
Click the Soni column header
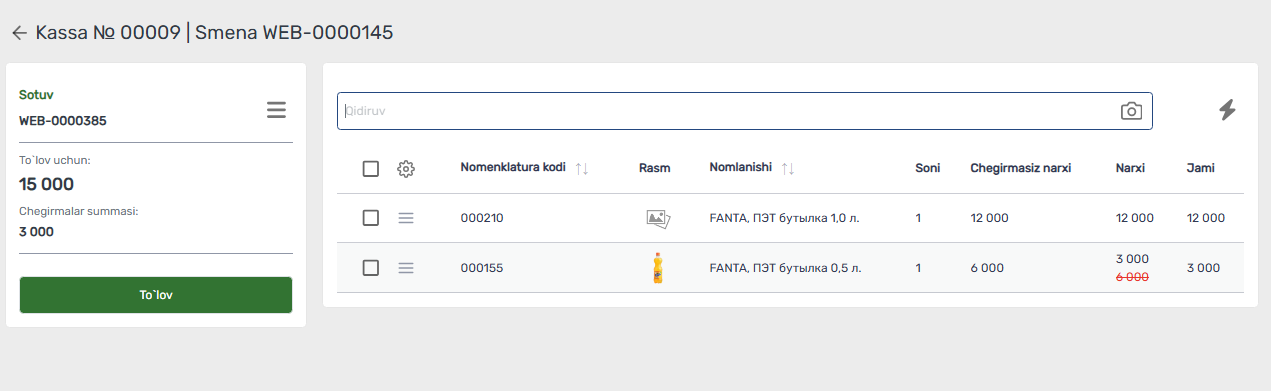point(928,168)
